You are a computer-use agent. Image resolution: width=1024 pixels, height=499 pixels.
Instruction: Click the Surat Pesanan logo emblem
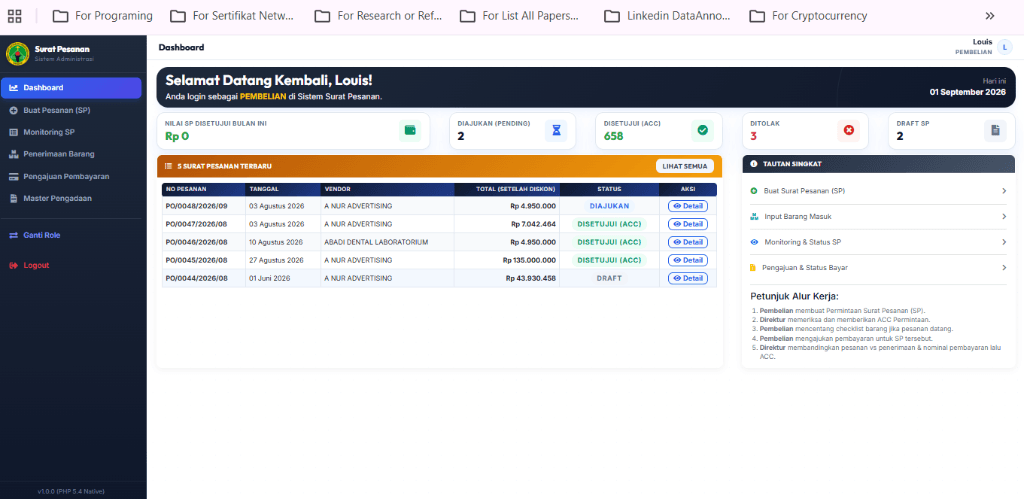(18, 54)
